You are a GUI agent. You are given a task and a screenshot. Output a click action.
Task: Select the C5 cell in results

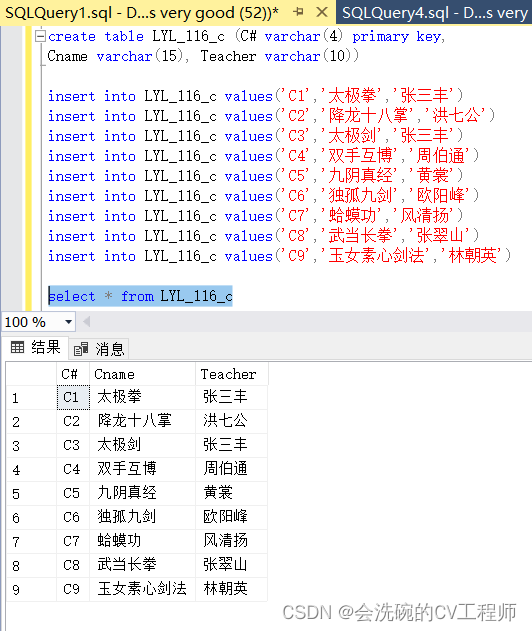tap(73, 493)
